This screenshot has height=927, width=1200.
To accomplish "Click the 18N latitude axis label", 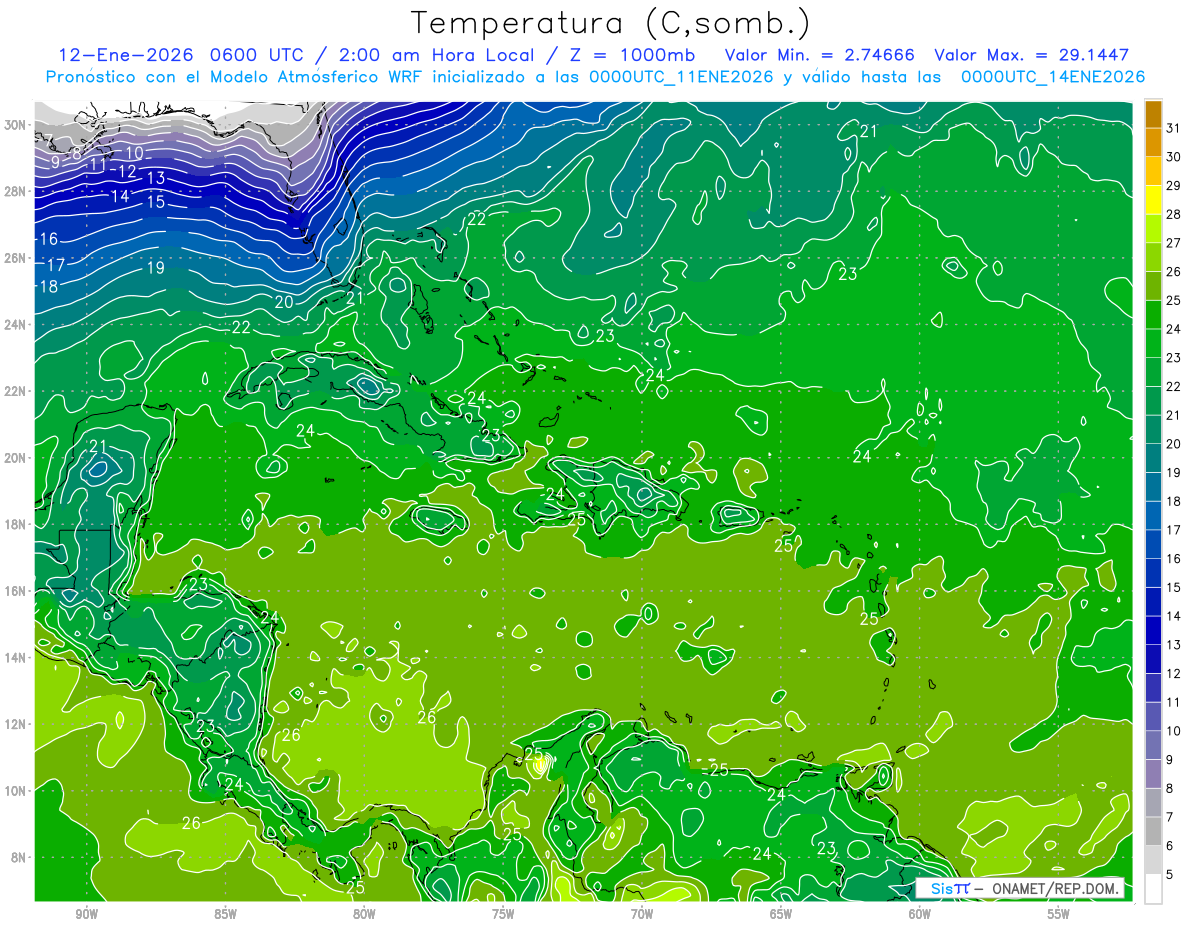I will (17, 524).
